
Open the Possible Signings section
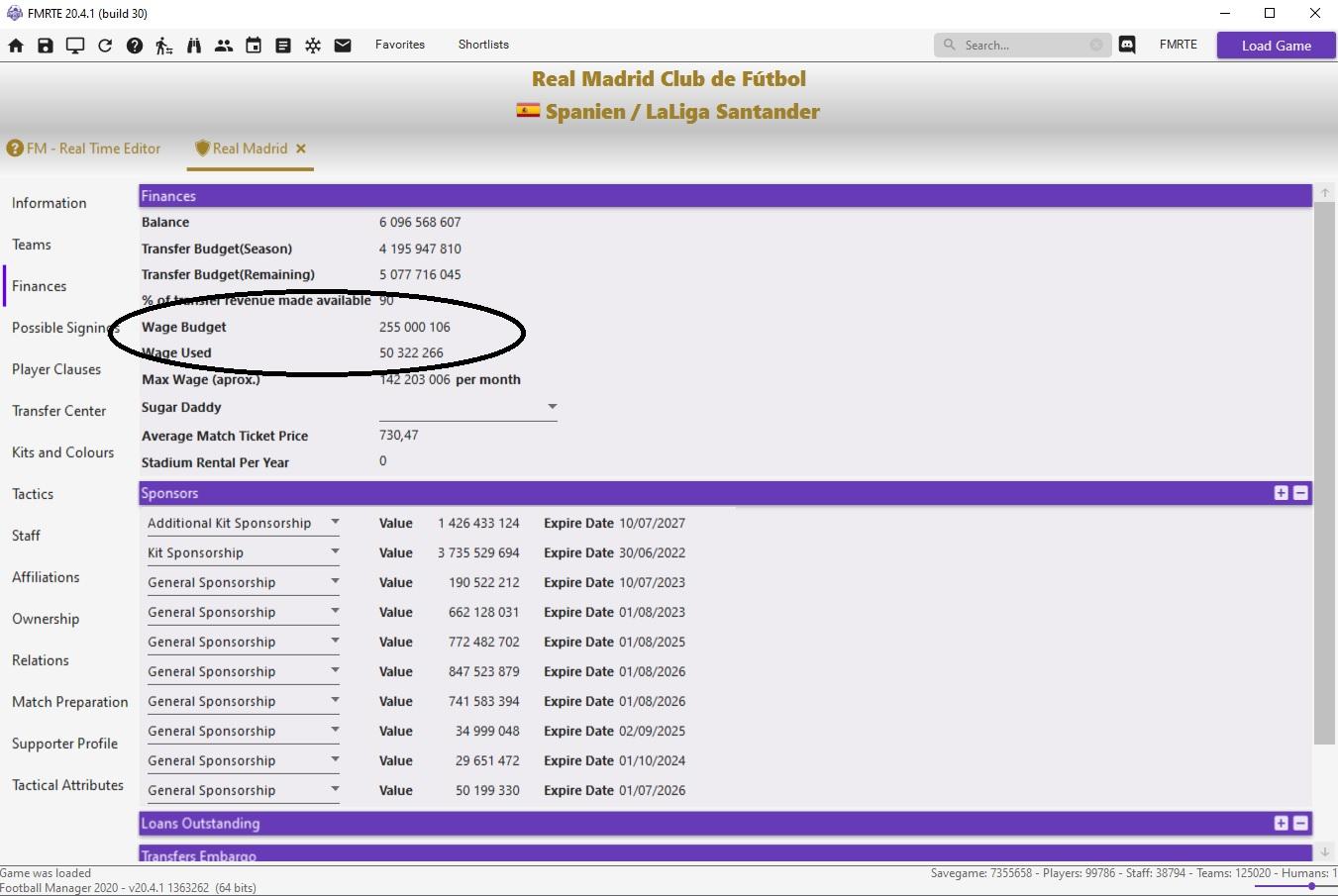[65, 328]
